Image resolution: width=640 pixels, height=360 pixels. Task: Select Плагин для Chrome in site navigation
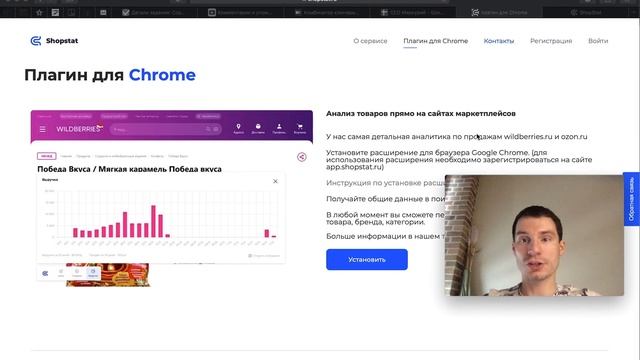[x=436, y=41]
